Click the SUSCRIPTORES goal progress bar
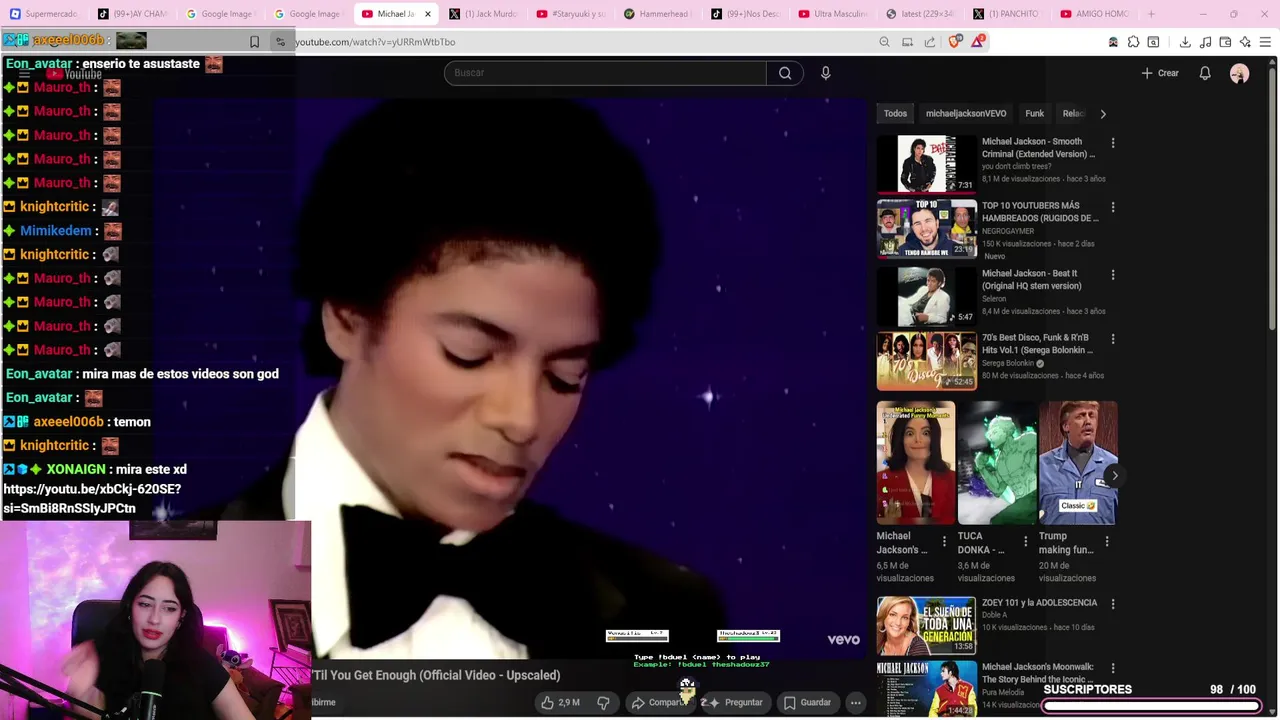 point(1151,706)
